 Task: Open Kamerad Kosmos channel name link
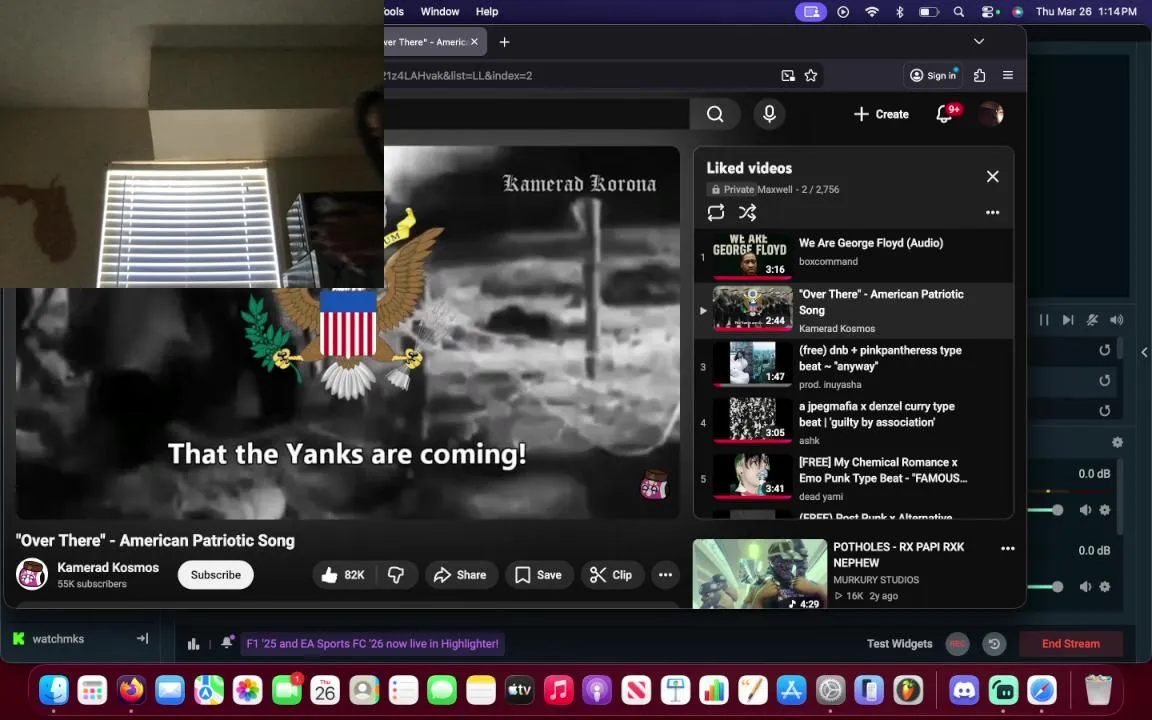coord(108,567)
